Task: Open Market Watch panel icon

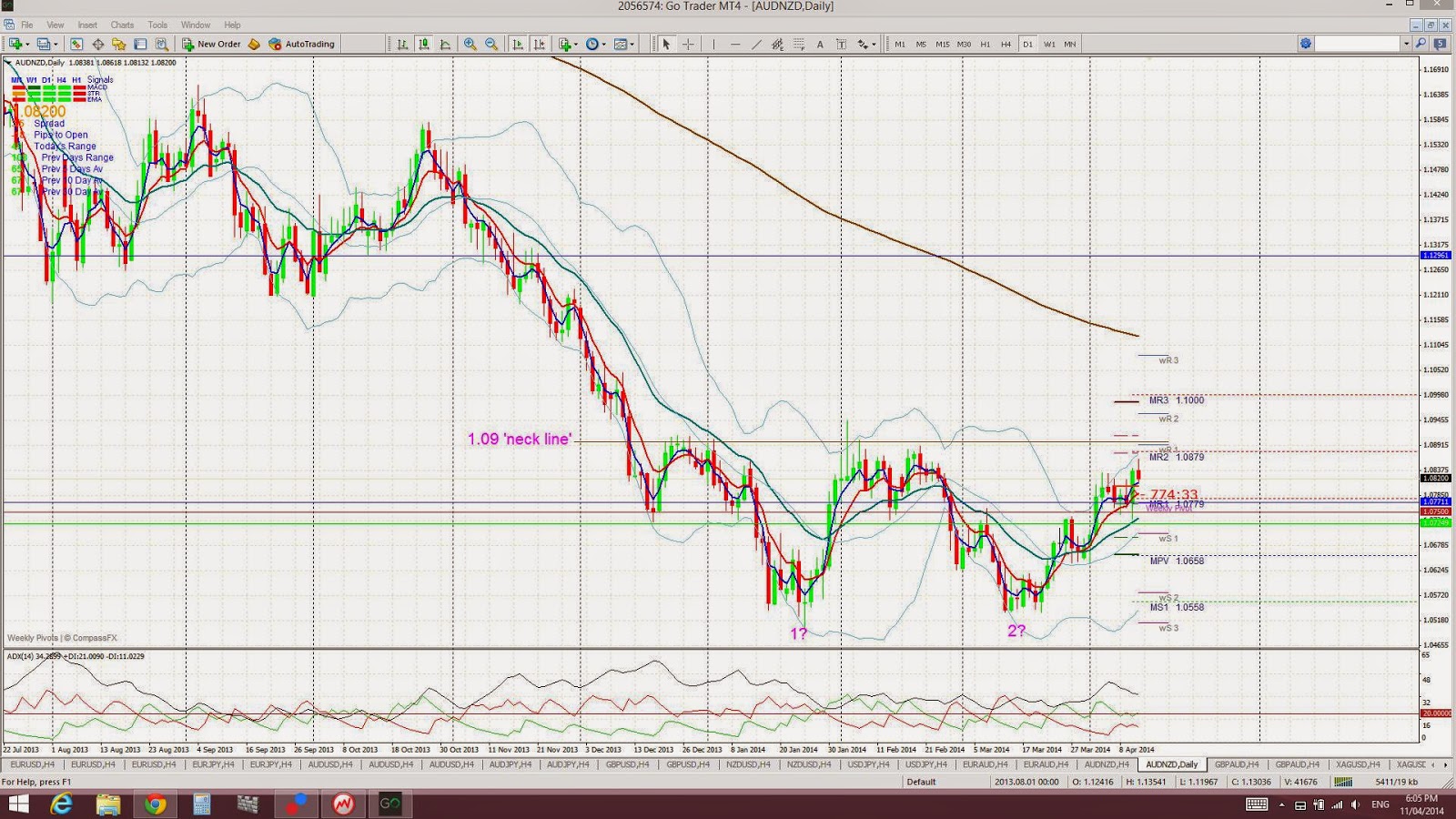Action: click(76, 44)
